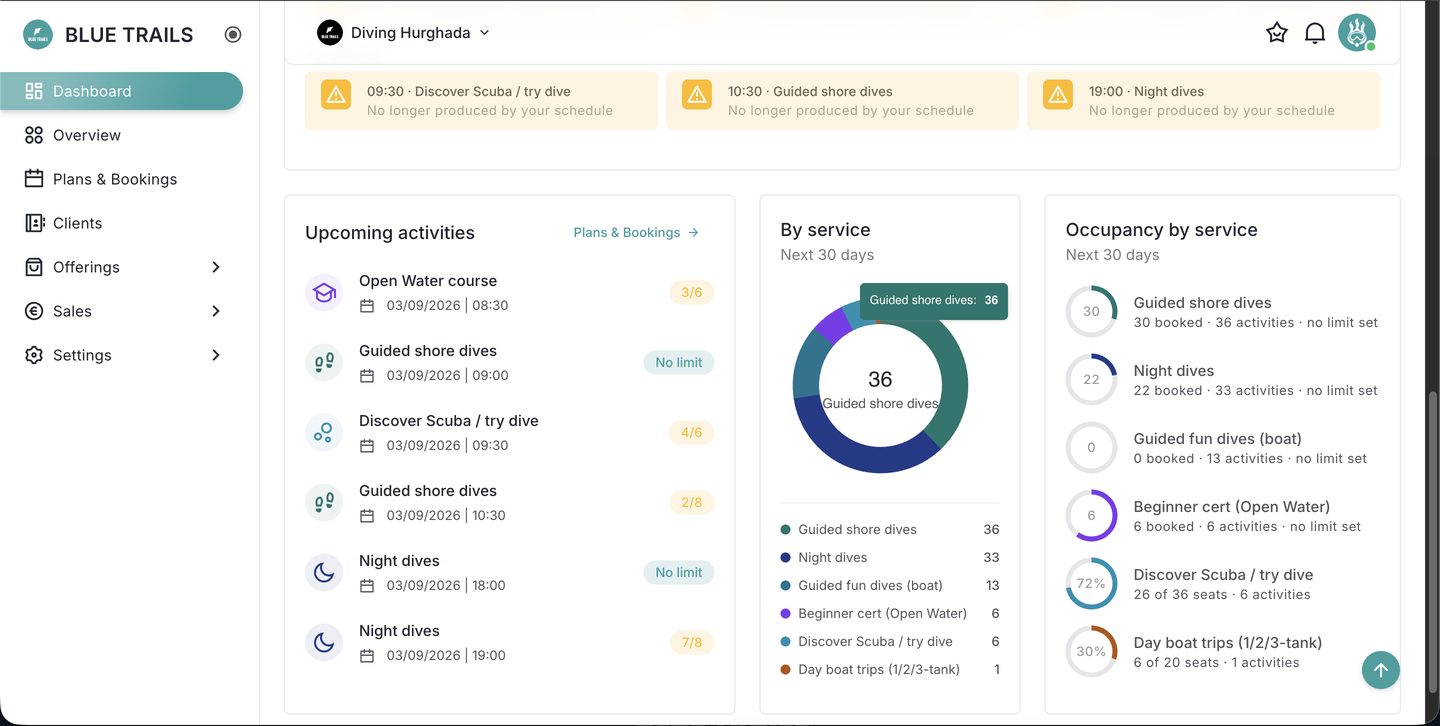Click the Guided shore dives 30 progress ring
Image resolution: width=1440 pixels, height=726 pixels.
click(1091, 311)
